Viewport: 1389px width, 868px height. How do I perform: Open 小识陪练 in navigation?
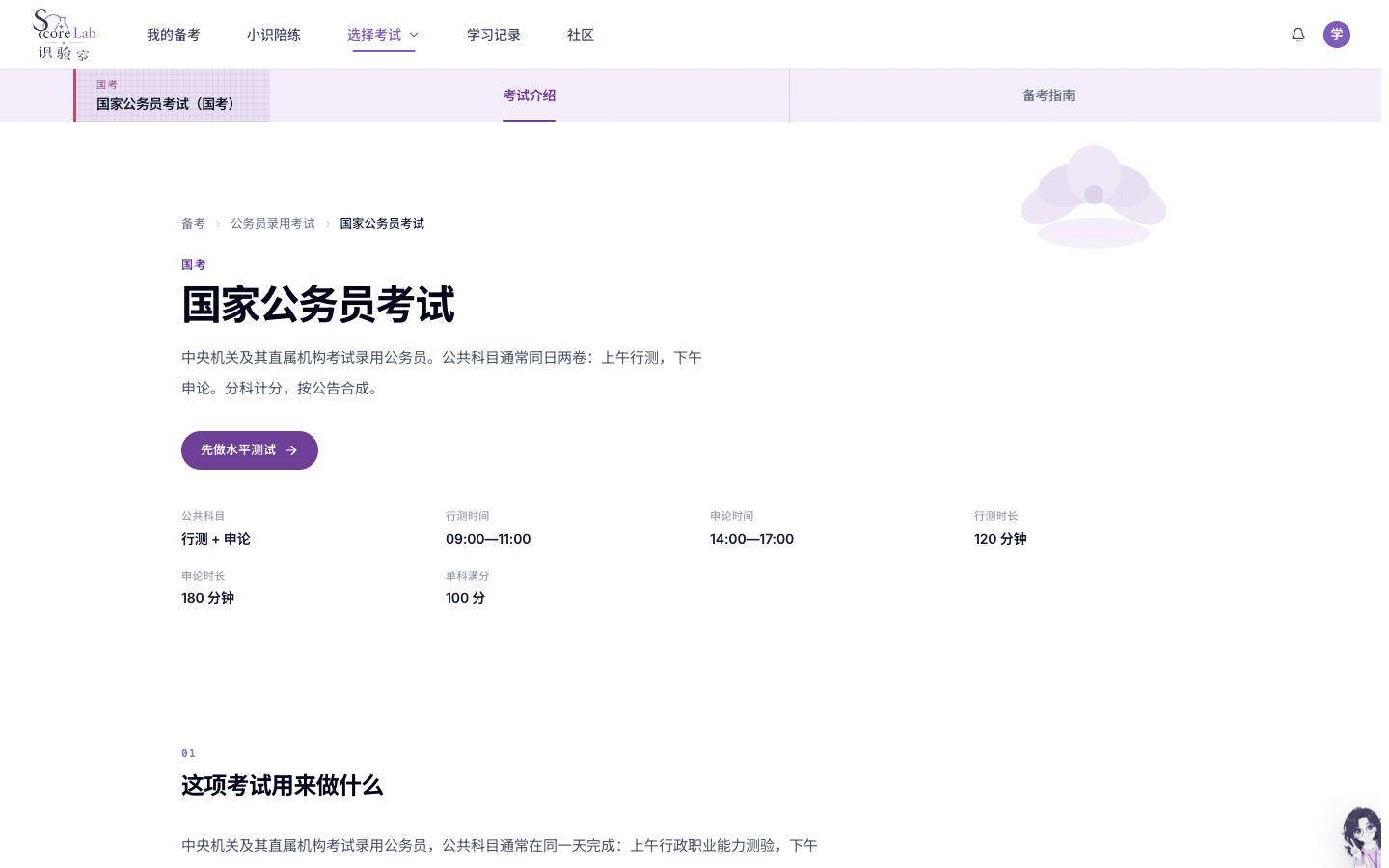274,35
